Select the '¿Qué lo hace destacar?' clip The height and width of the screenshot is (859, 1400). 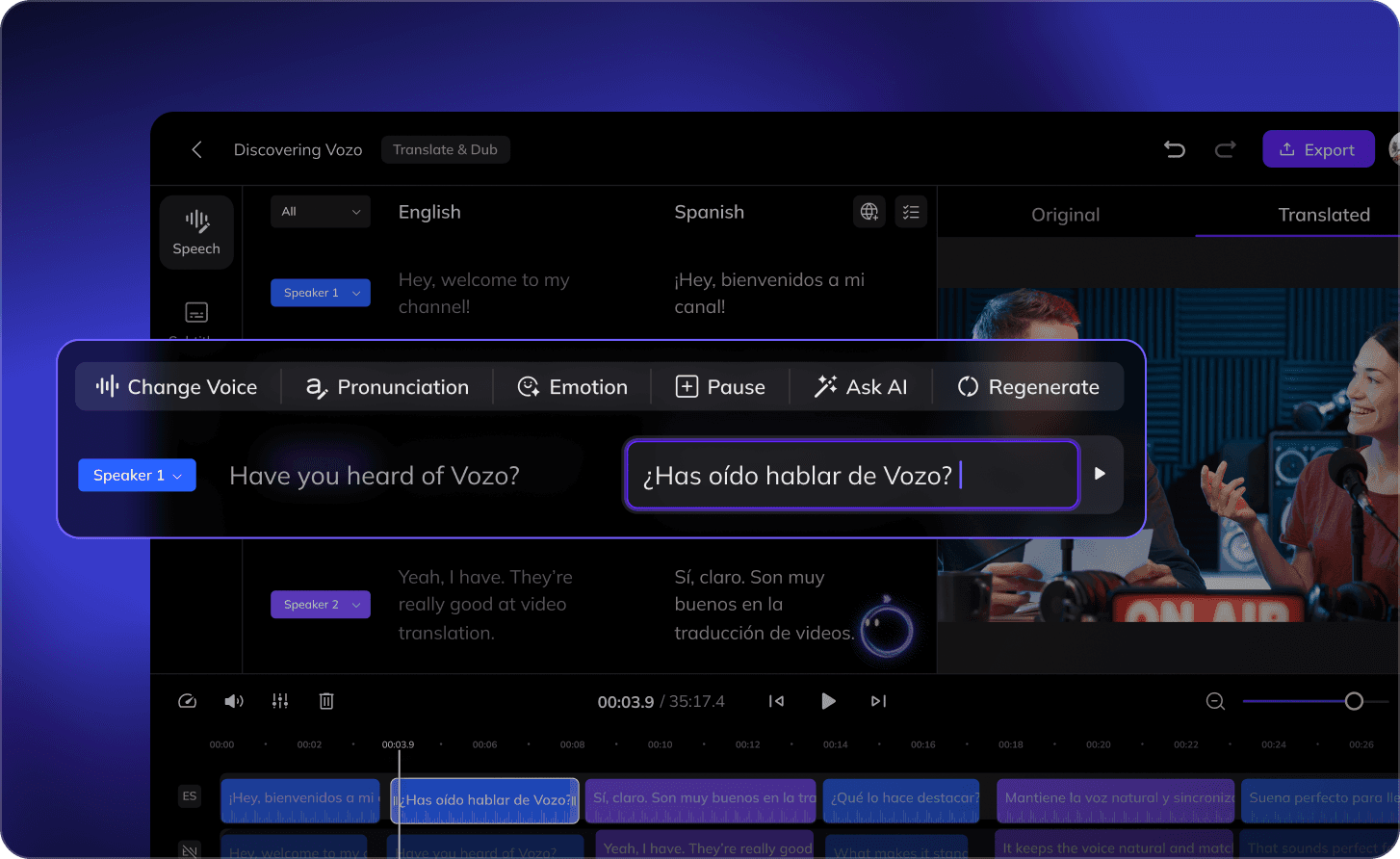tap(901, 800)
